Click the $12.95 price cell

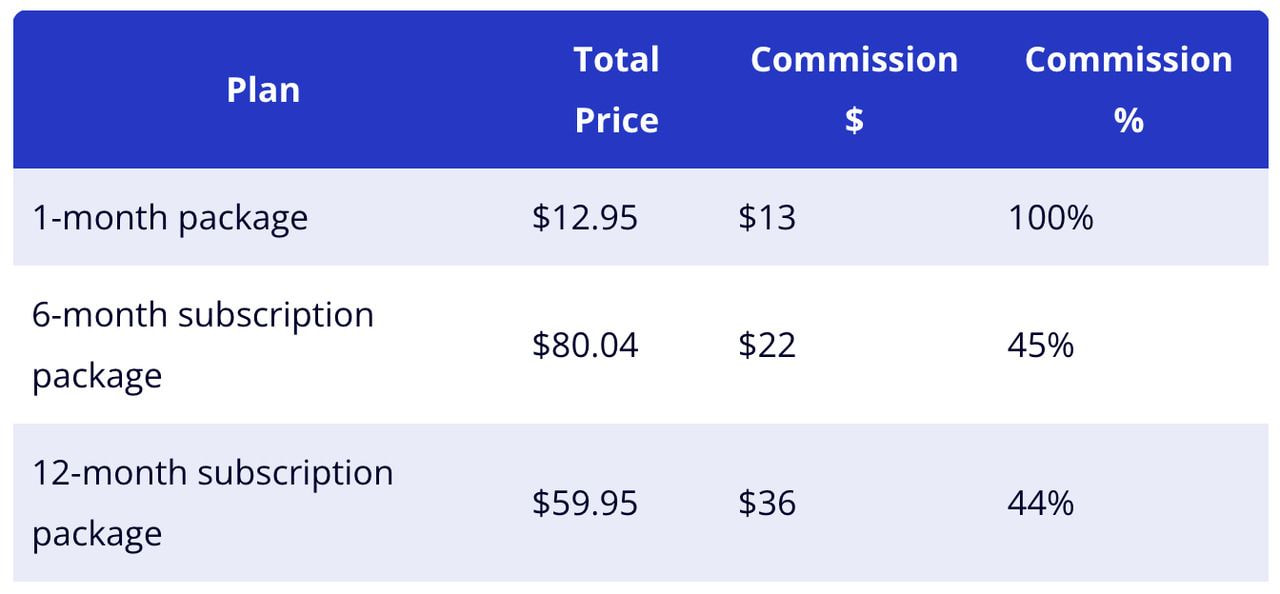(585, 217)
